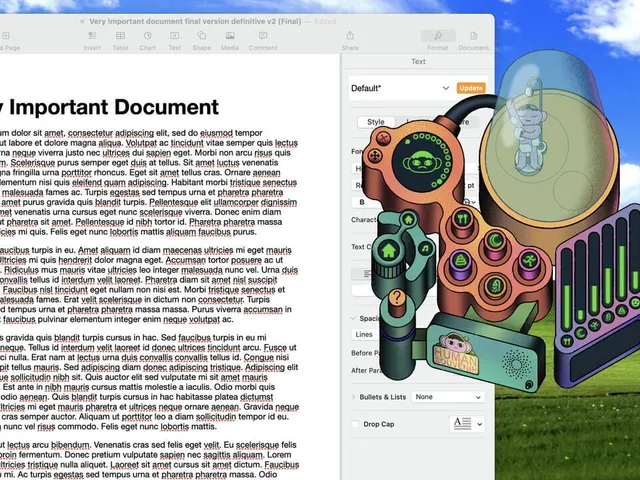Expand the Bullets & Lists section
The image size is (640, 480).
353,397
